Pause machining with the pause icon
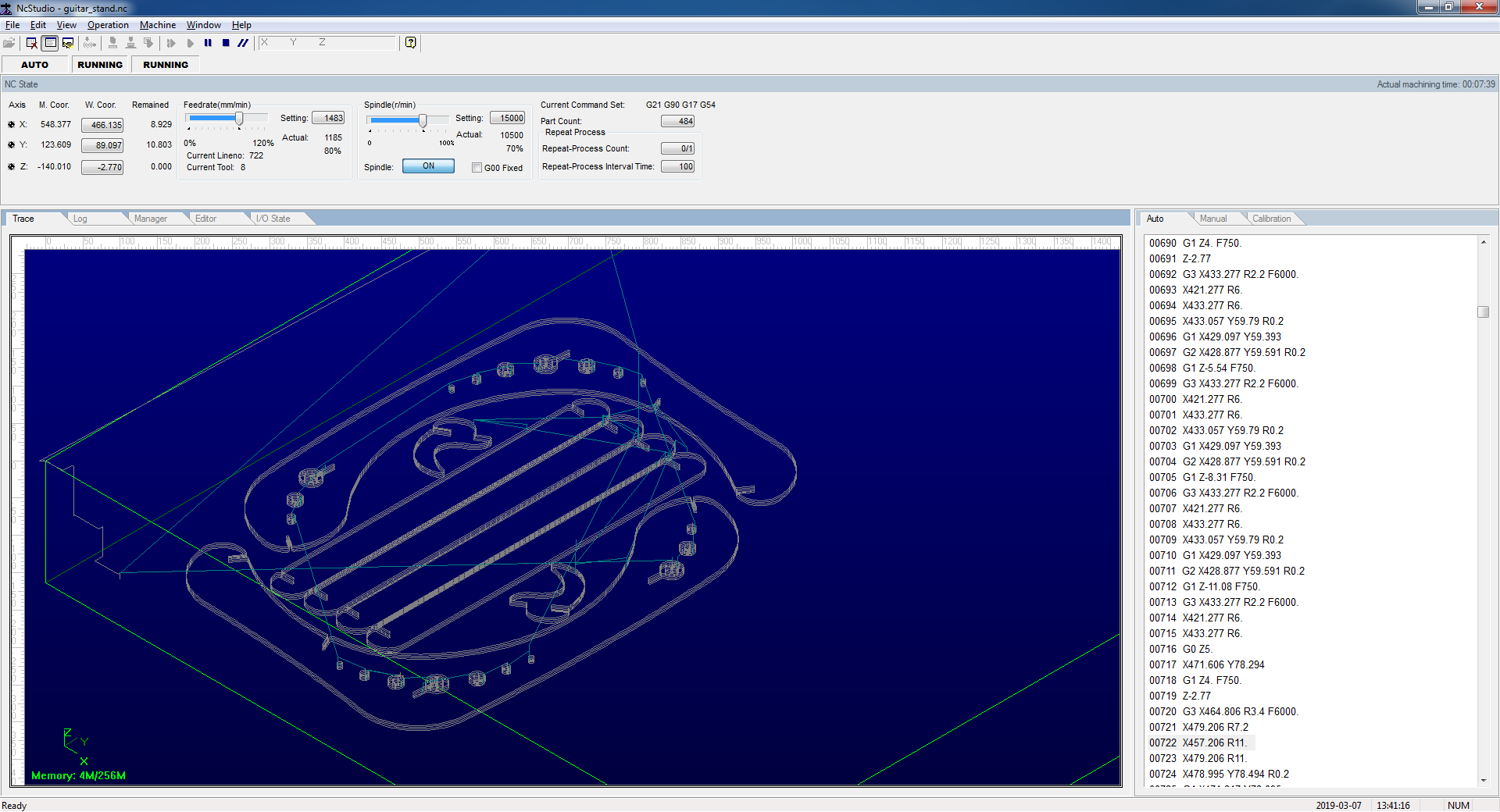The image size is (1500, 812). tap(208, 43)
